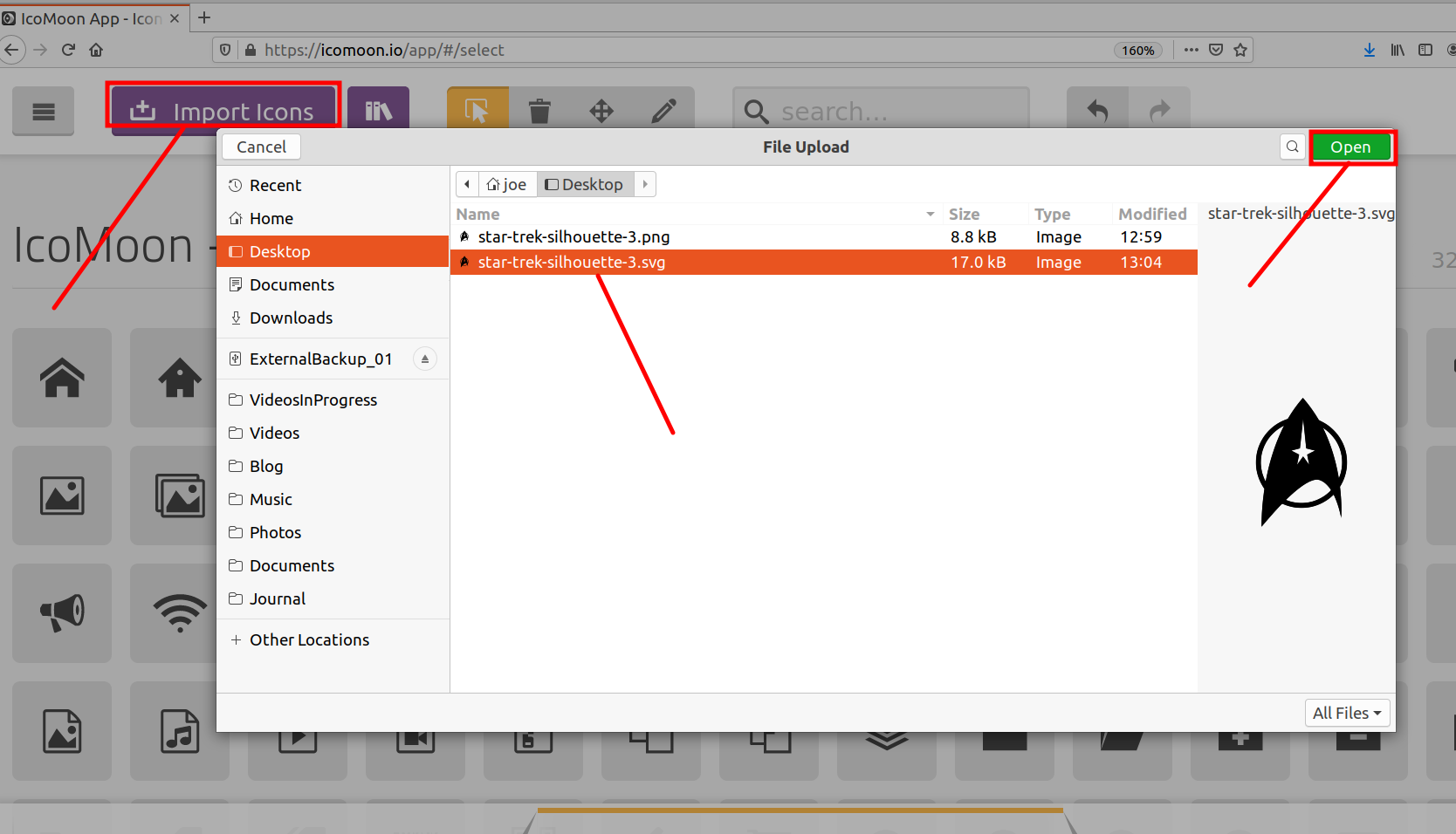This screenshot has height=834, width=1456.
Task: Save to Pocket icon in address bar
Action: tap(1216, 50)
